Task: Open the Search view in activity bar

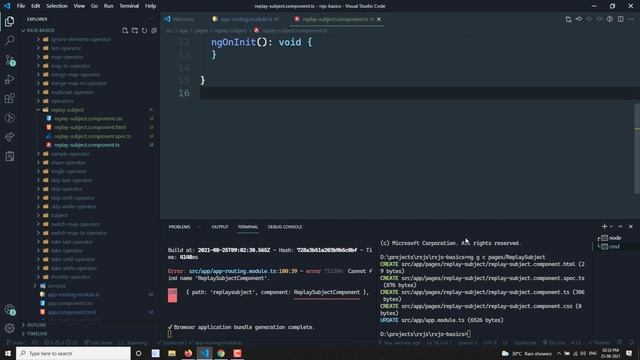Action: click(9, 40)
